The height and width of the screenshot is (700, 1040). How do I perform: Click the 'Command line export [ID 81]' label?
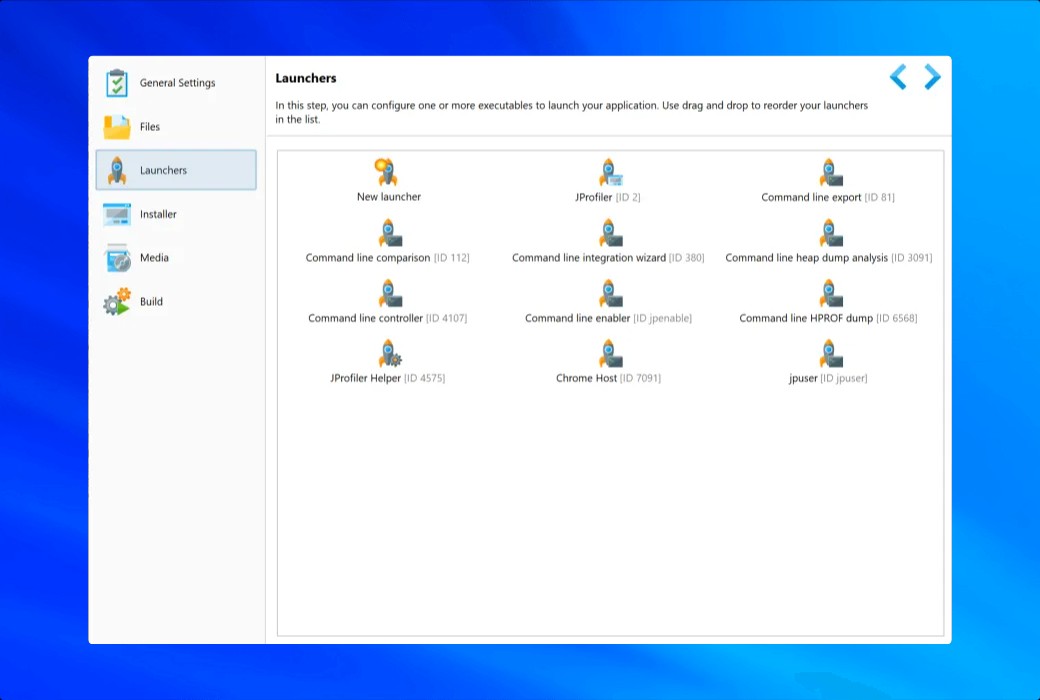(x=828, y=197)
